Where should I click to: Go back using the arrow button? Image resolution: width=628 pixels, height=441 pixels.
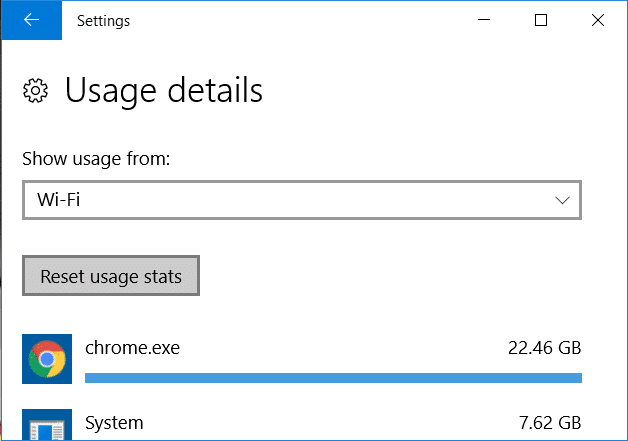[x=32, y=20]
